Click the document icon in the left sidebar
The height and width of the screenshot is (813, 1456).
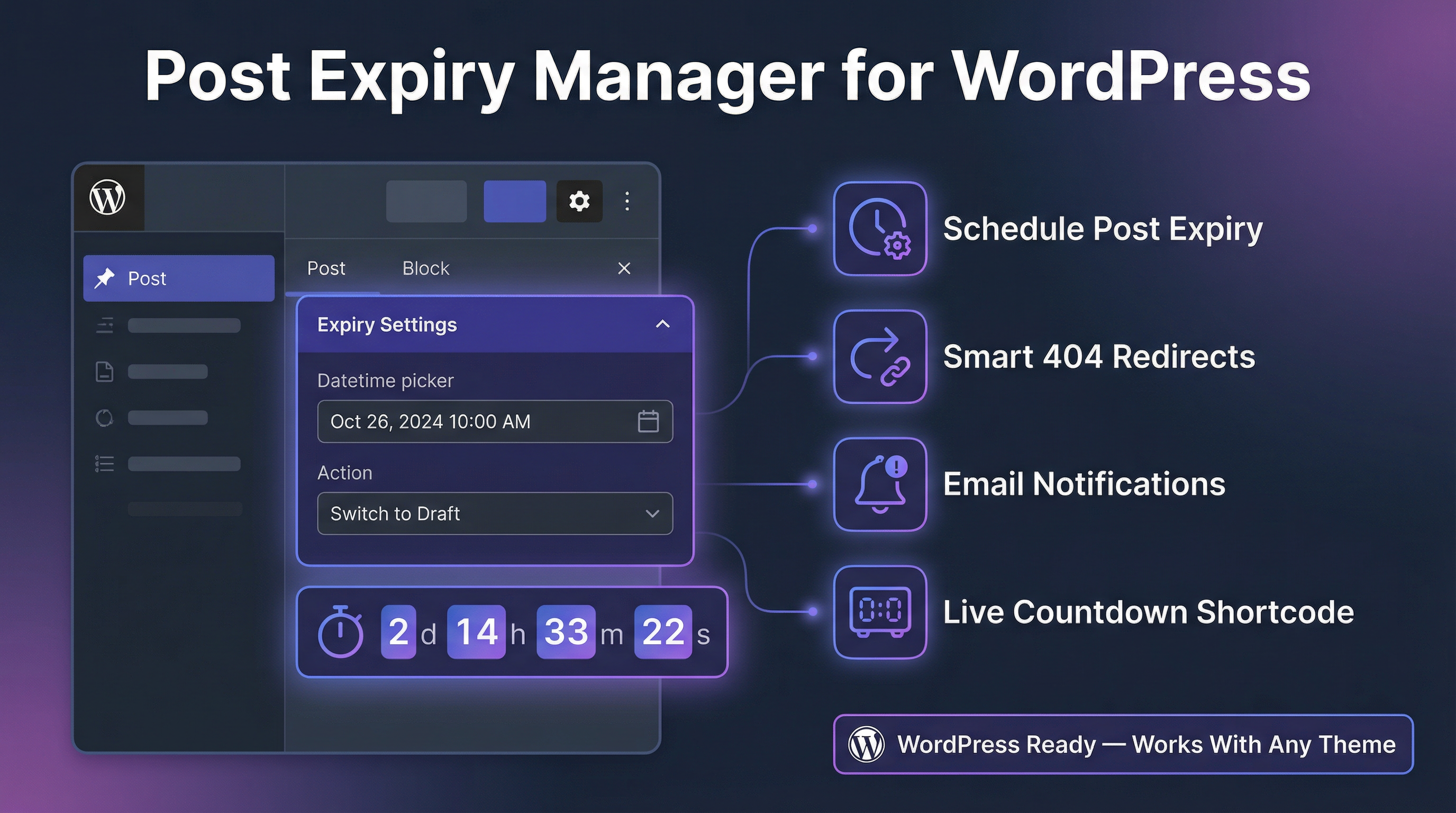pos(105,372)
